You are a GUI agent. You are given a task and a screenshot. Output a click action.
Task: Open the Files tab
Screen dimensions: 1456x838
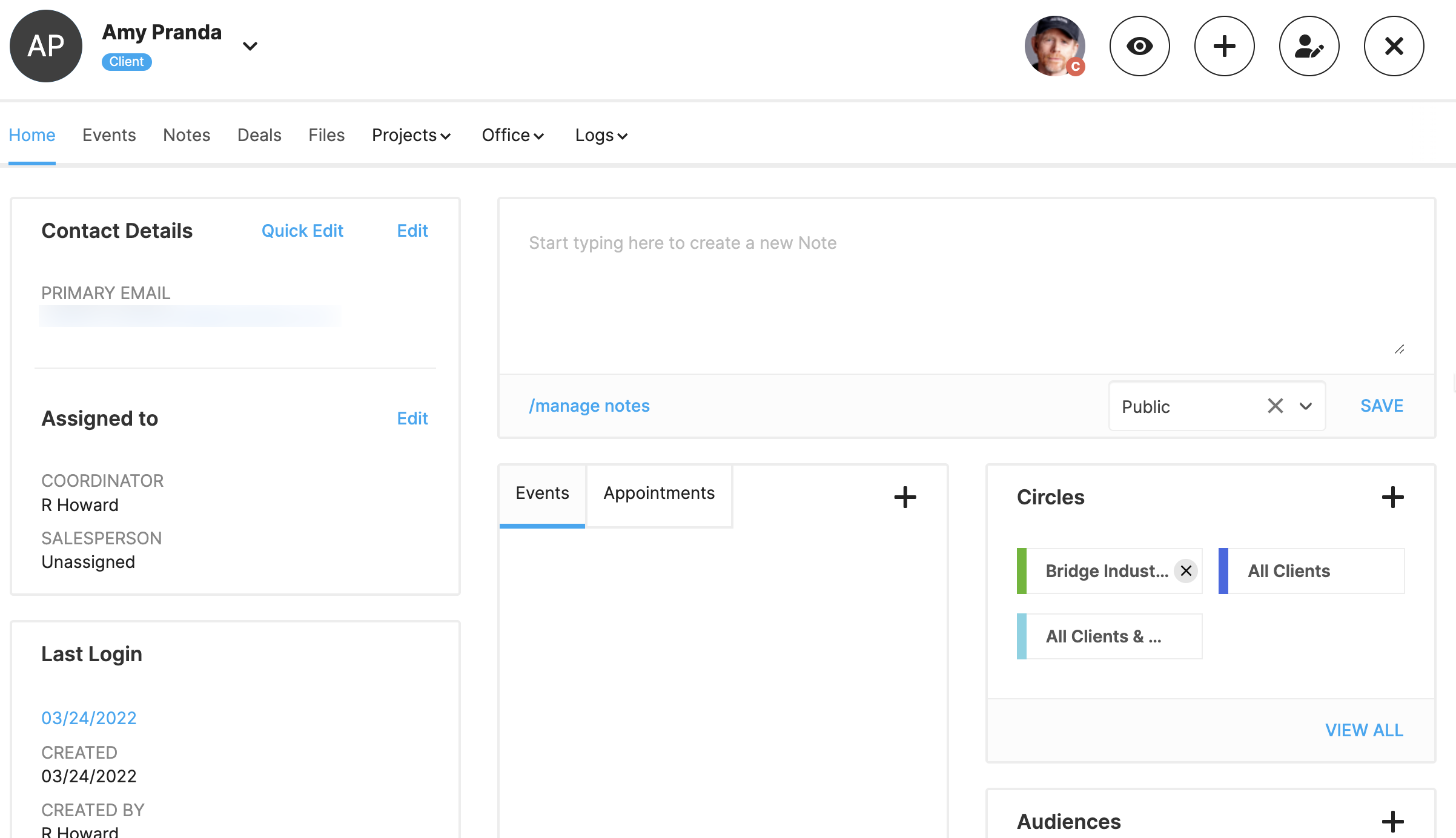point(326,135)
